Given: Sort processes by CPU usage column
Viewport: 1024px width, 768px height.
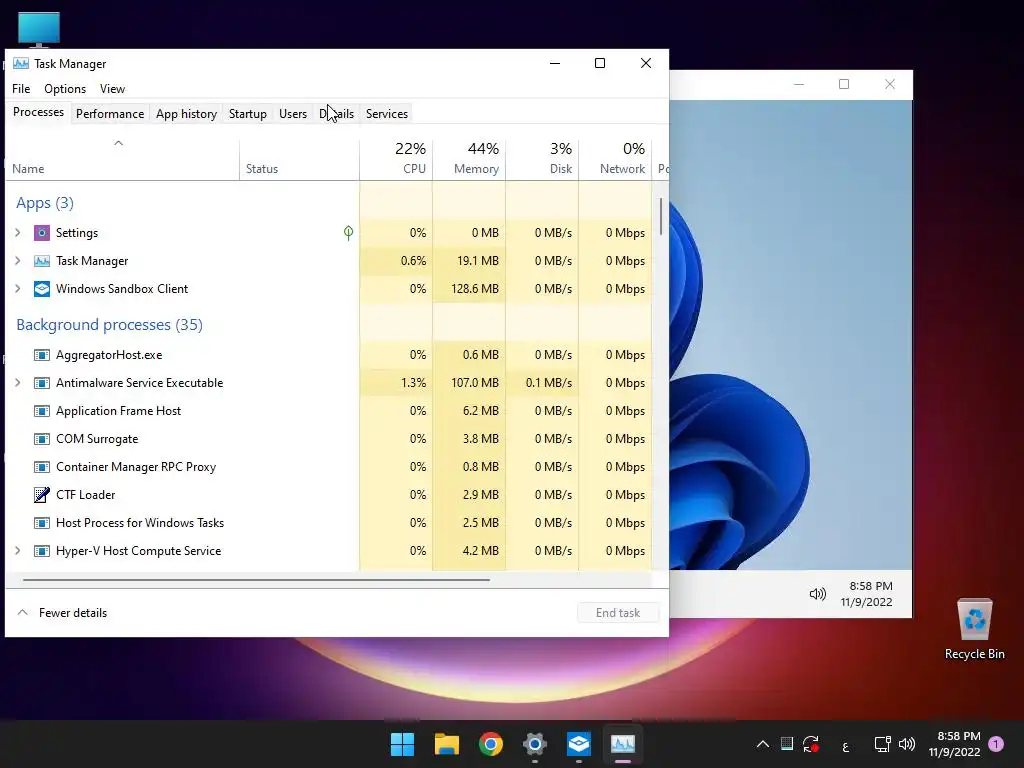Looking at the screenshot, I should [x=396, y=160].
